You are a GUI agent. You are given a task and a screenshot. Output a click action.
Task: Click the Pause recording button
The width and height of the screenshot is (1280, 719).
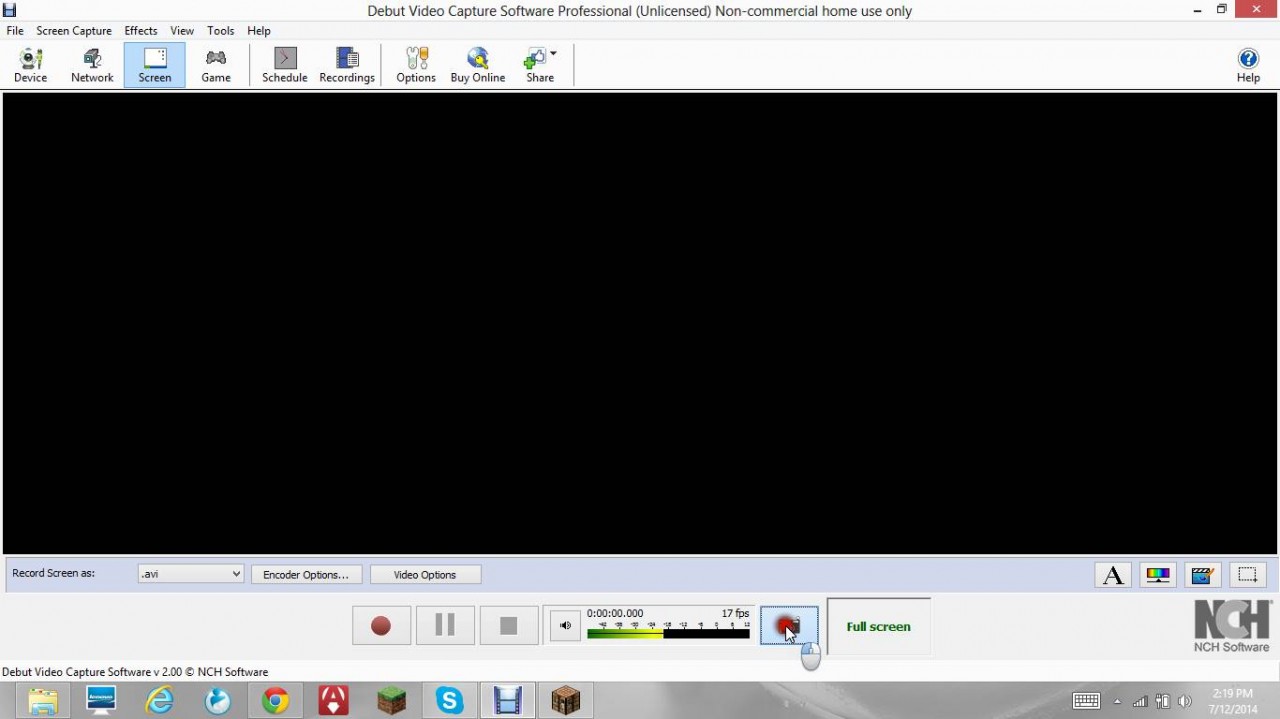tap(445, 626)
